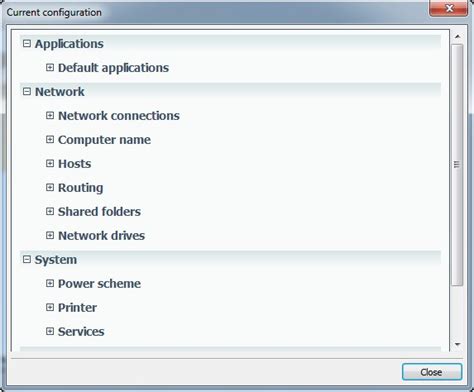Expand the Services node
Screen dimensions: 474x392
[50, 331]
